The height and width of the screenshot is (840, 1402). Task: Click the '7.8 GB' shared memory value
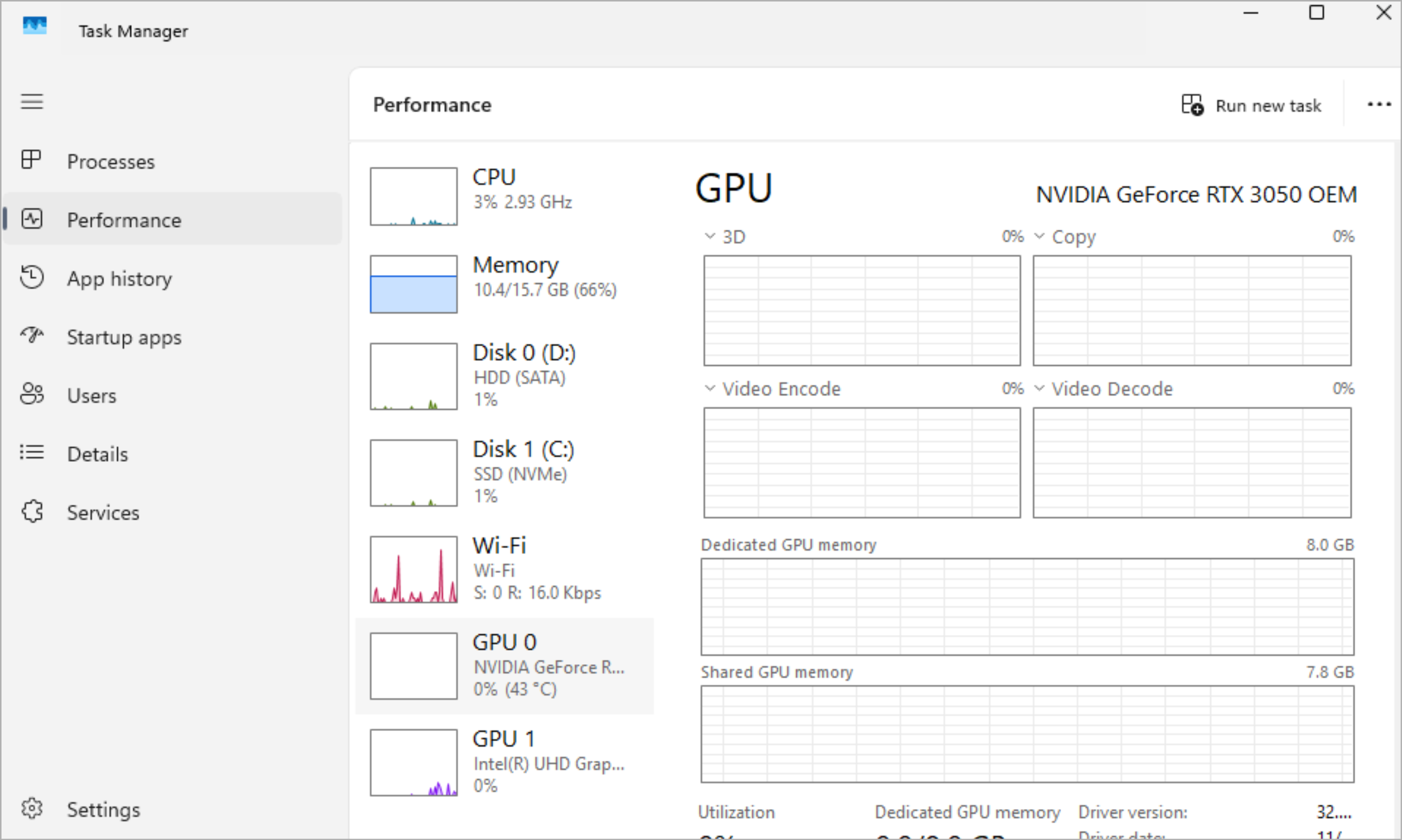(x=1330, y=672)
